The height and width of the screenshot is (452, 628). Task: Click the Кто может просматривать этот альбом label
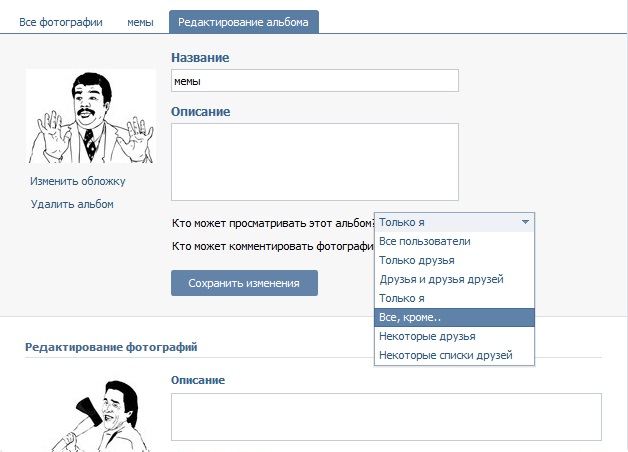(x=273, y=223)
